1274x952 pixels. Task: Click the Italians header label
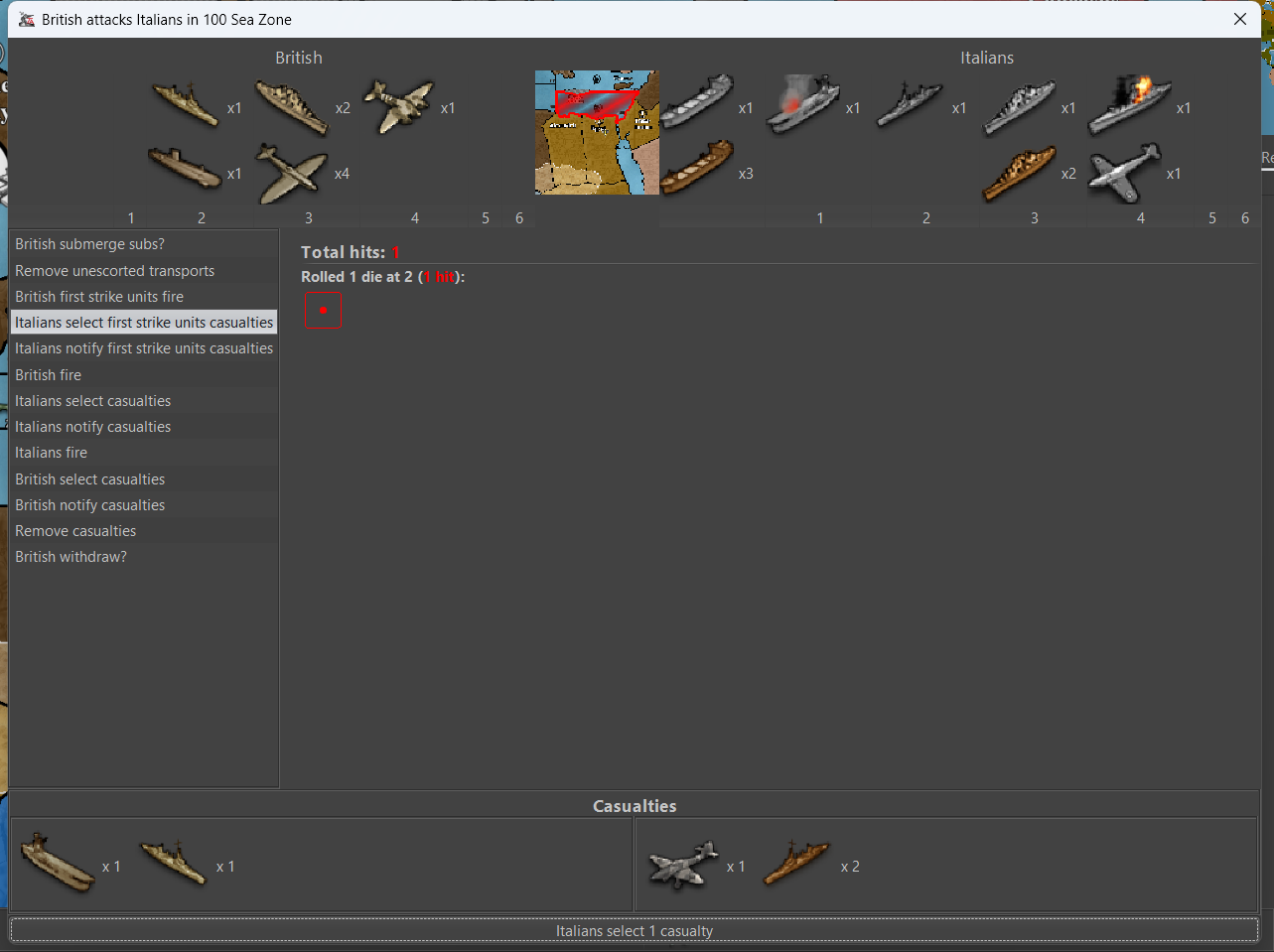coord(987,58)
